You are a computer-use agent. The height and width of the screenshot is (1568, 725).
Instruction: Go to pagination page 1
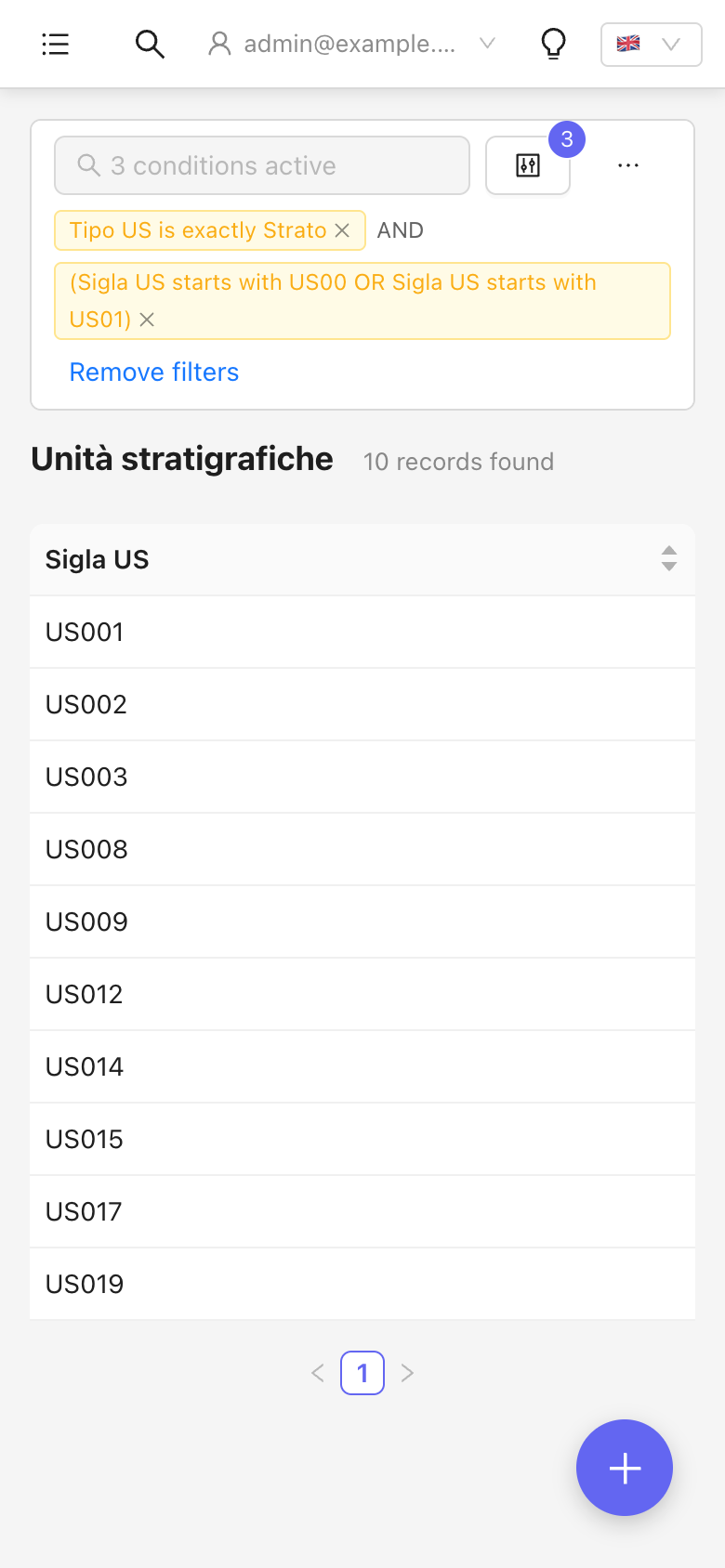(362, 1373)
